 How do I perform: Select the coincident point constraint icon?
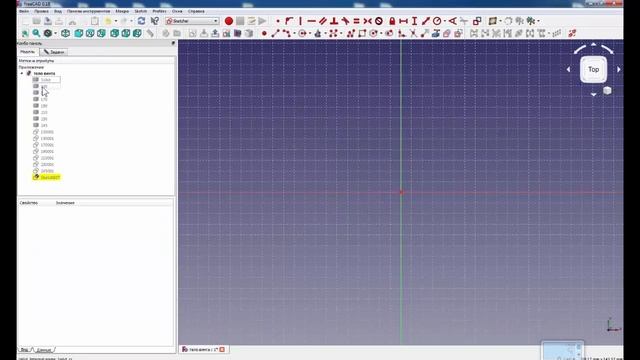tap(278, 21)
